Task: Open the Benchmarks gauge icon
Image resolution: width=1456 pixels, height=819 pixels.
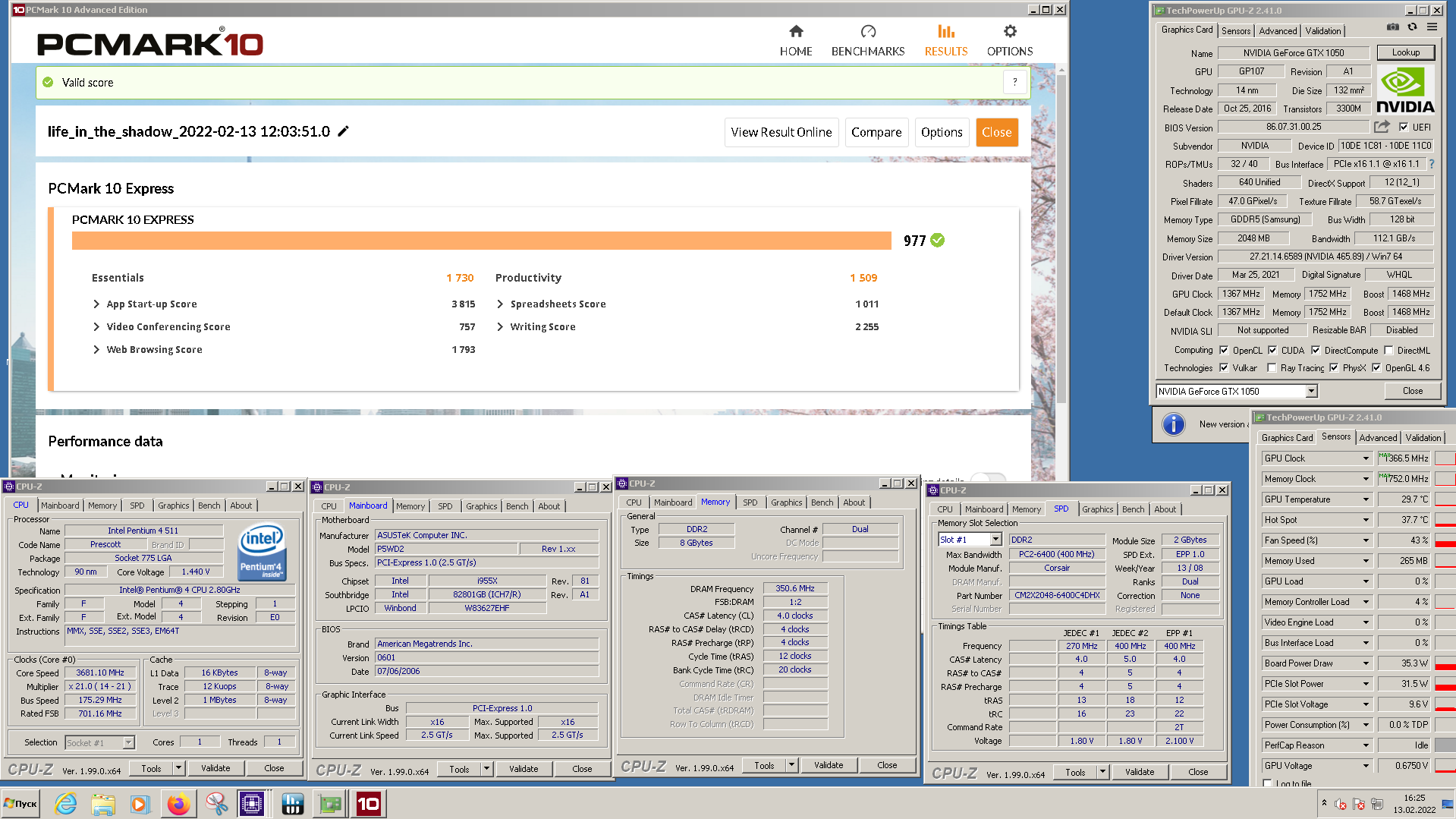Action: pyautogui.click(x=868, y=31)
